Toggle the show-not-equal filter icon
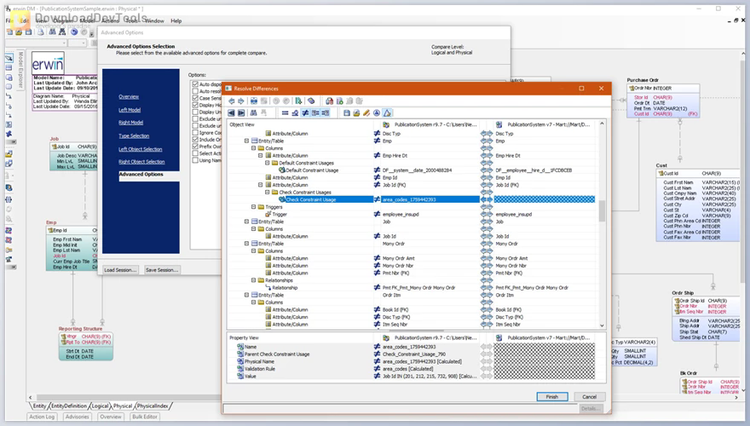 (x=305, y=113)
